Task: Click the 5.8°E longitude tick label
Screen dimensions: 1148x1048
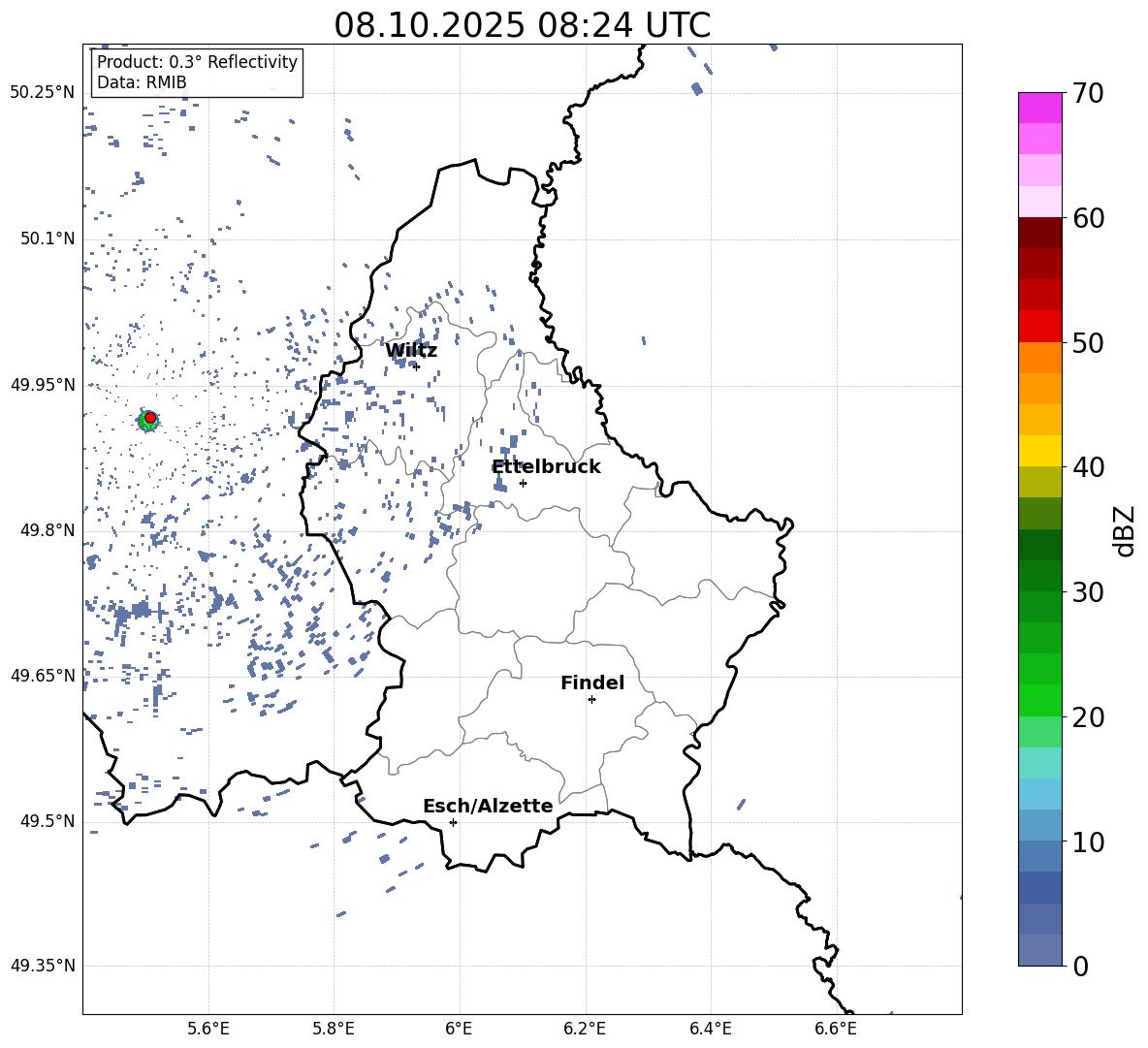Action: tap(334, 1029)
